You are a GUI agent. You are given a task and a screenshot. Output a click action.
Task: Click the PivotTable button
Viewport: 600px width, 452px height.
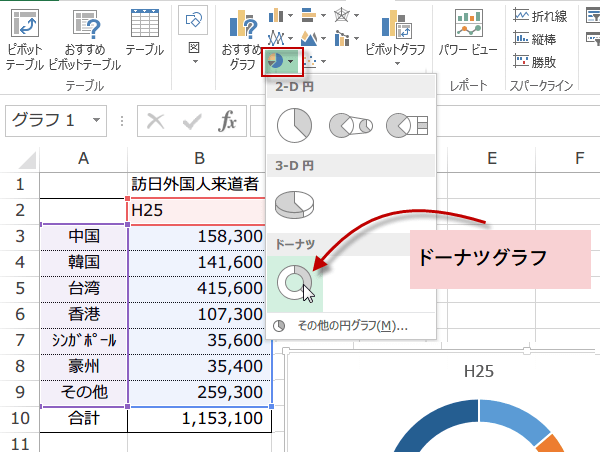[x=24, y=39]
